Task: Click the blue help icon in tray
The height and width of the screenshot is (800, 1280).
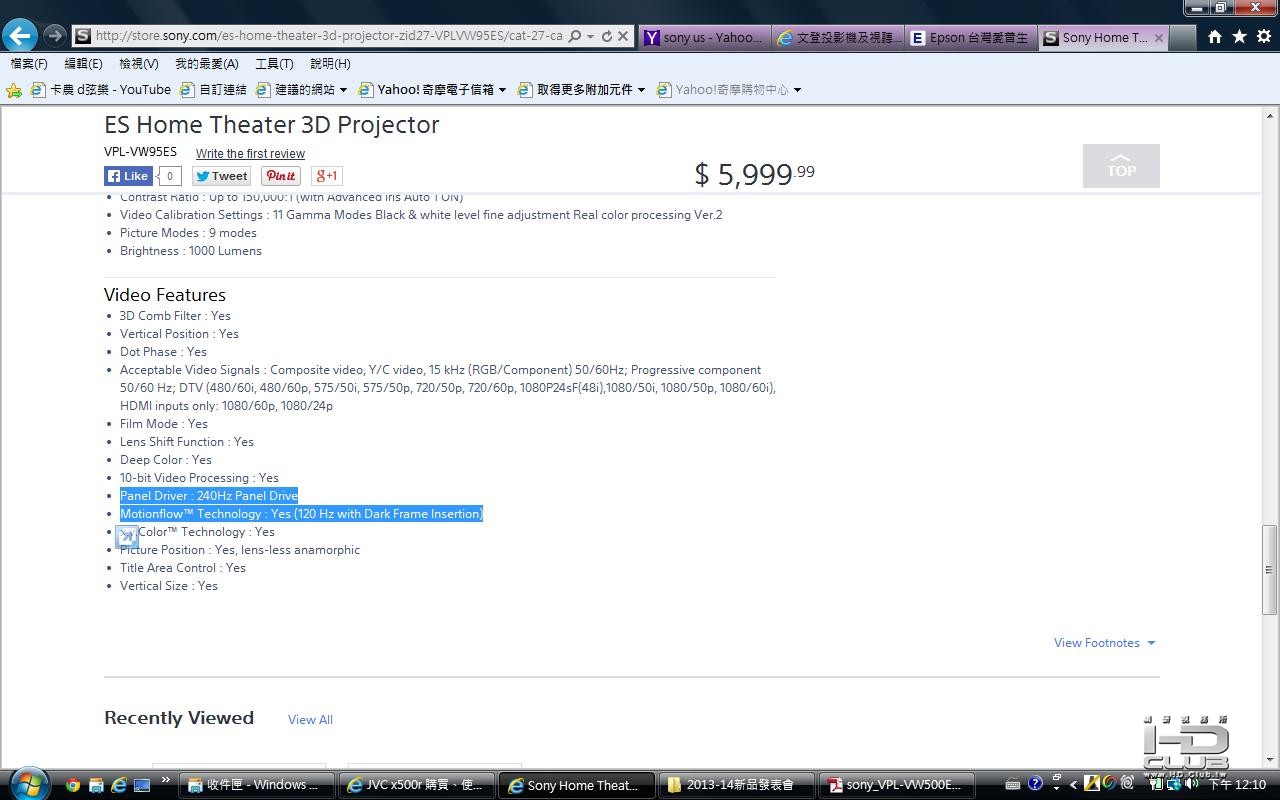Action: tap(1035, 784)
